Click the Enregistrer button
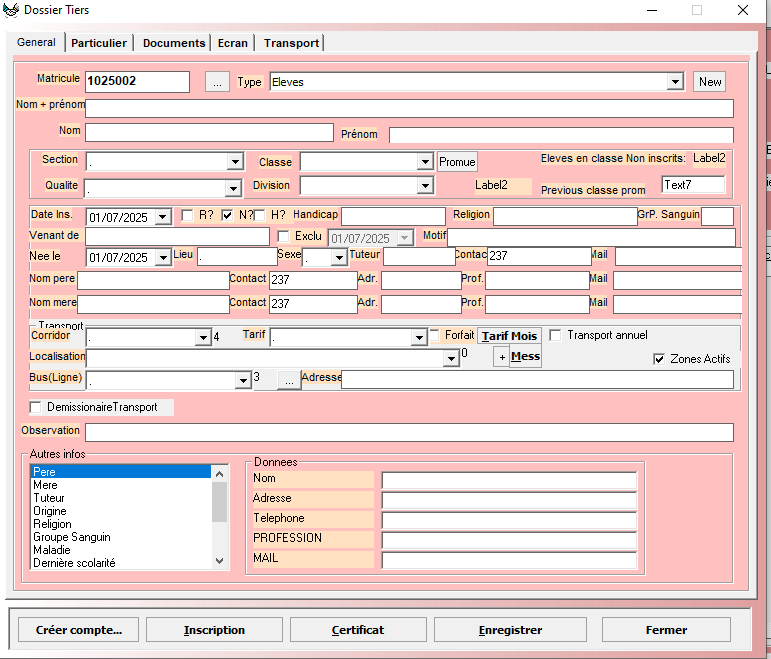771x659 pixels. (x=510, y=630)
